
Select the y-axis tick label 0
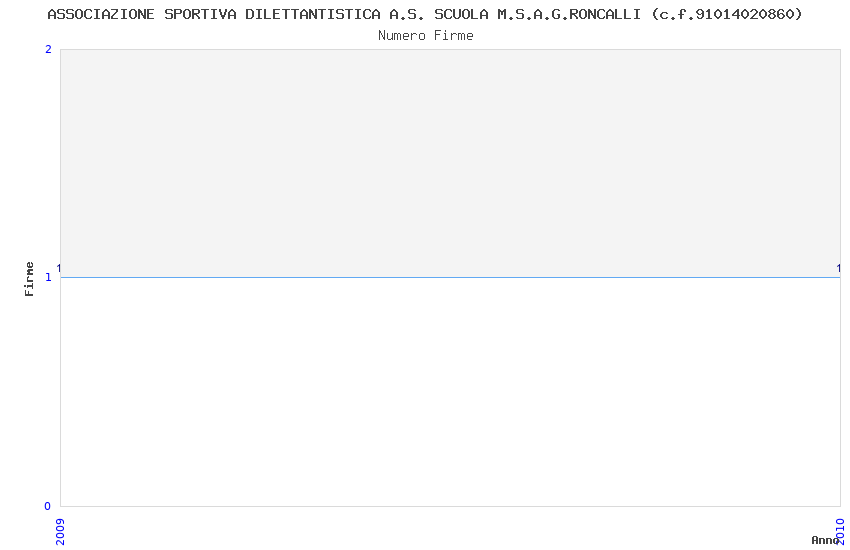pos(48,506)
